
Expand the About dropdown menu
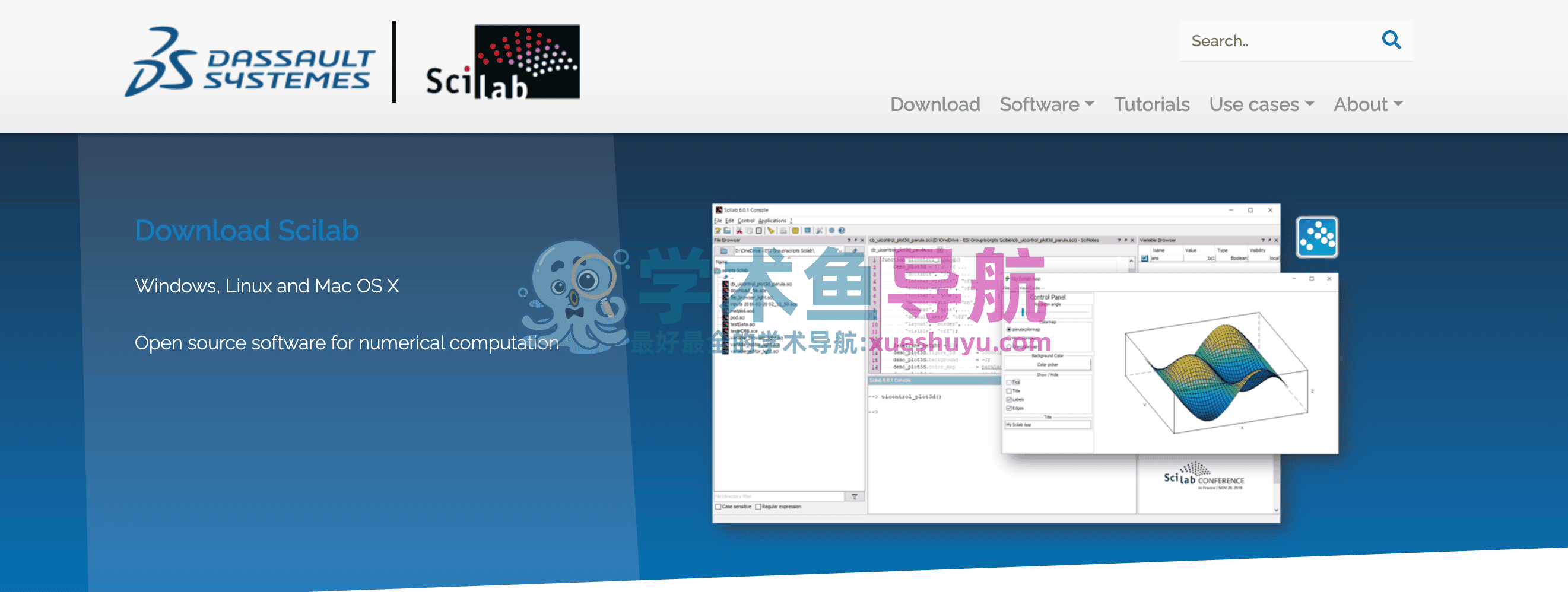click(x=1368, y=104)
